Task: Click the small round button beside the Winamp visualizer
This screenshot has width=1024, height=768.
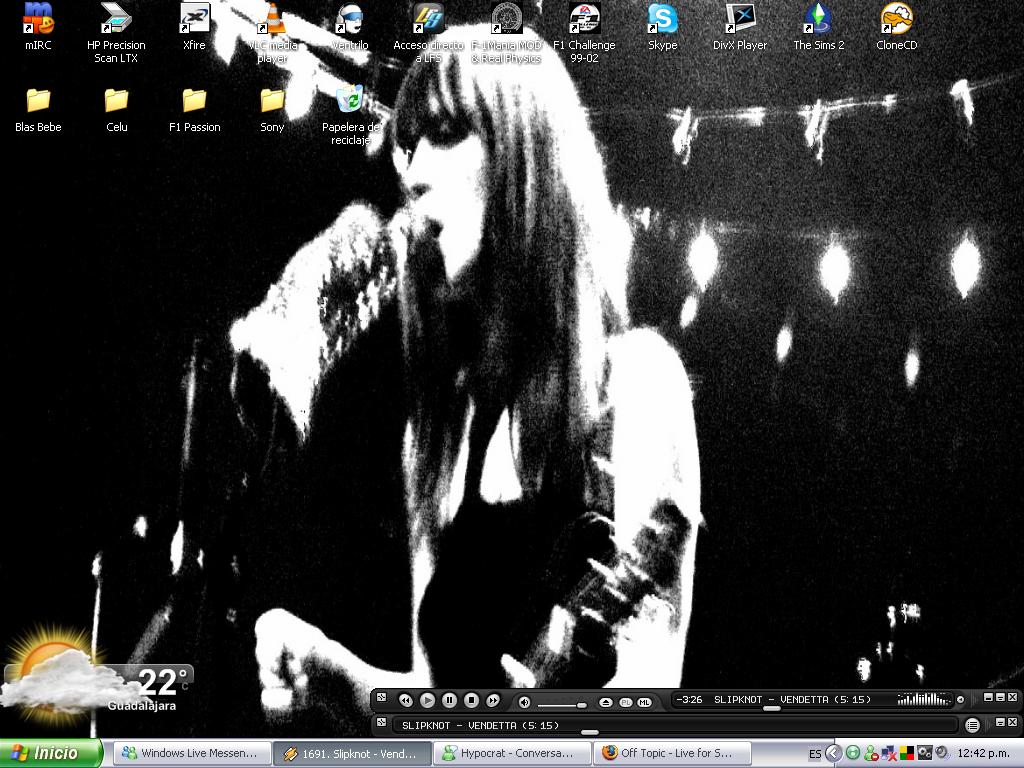Action: coord(960,699)
